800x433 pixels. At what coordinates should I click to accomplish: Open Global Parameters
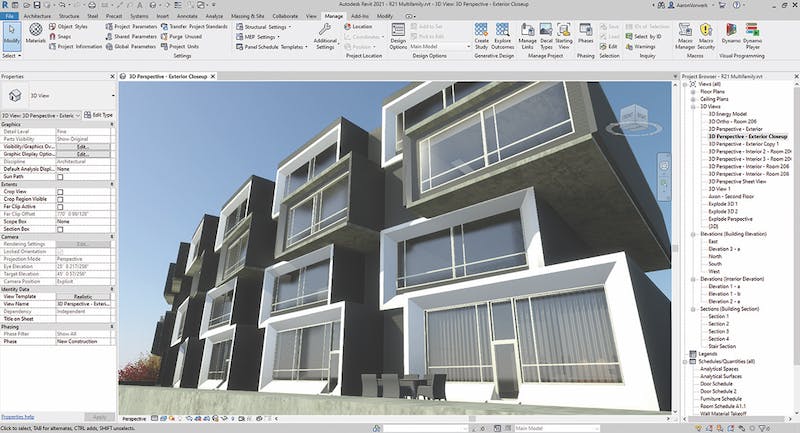pyautogui.click(x=131, y=46)
